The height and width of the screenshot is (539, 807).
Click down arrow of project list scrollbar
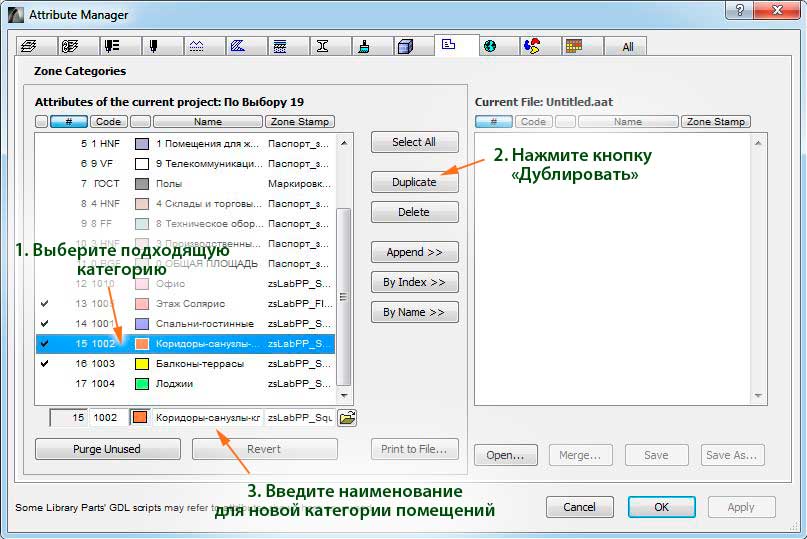pos(344,395)
